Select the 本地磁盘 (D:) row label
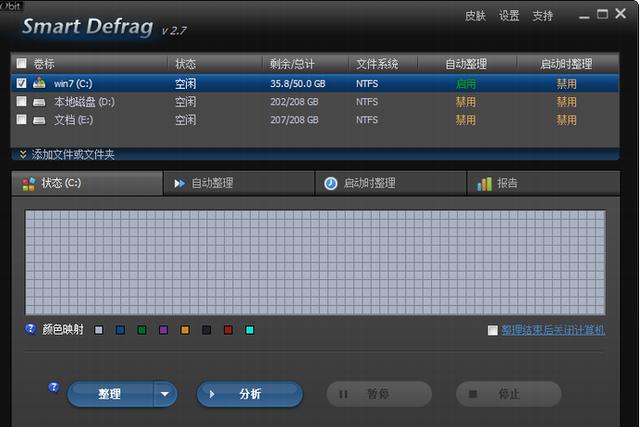 [84, 102]
